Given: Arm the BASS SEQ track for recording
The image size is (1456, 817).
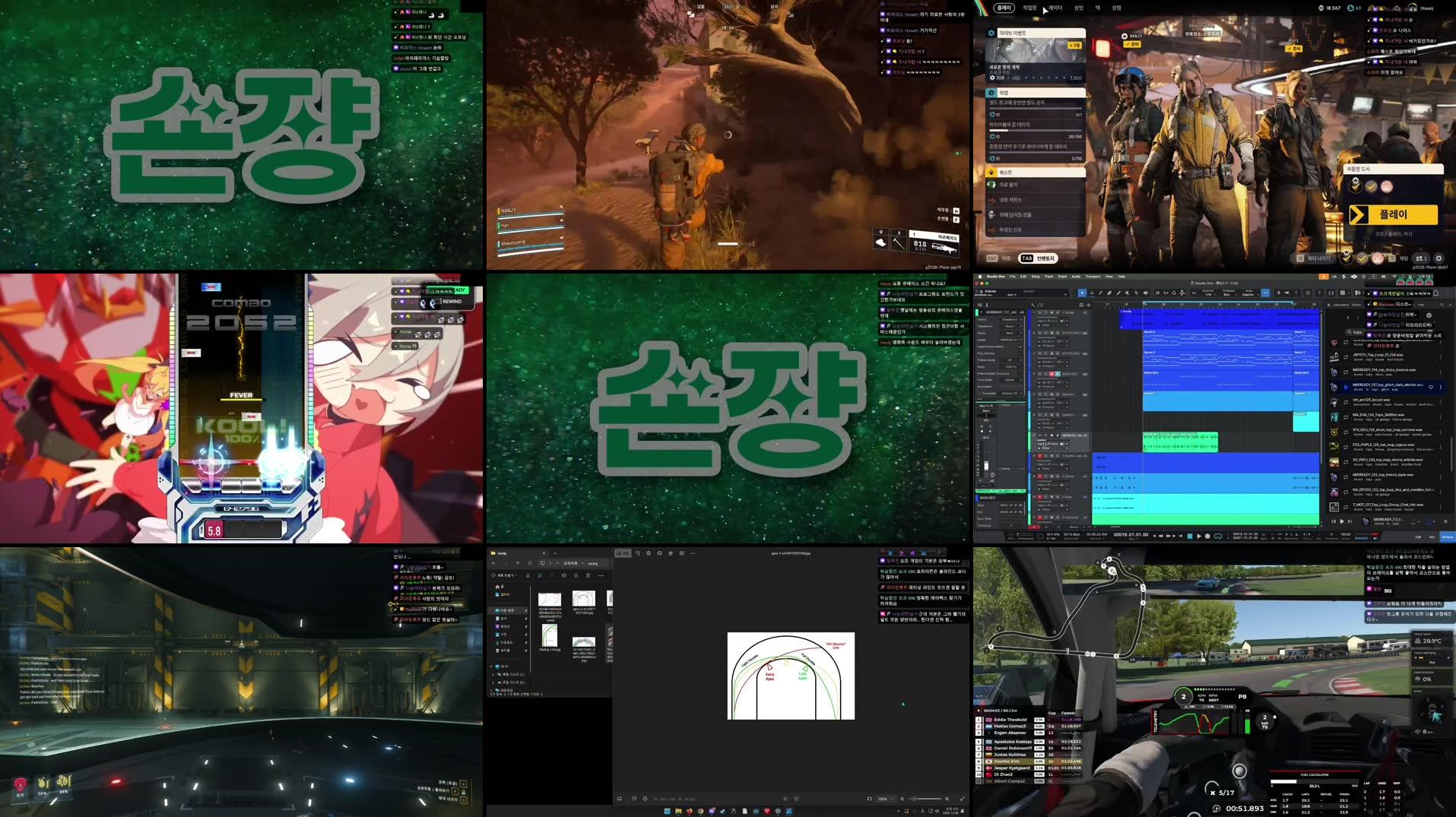Looking at the screenshot, I should [1052, 374].
